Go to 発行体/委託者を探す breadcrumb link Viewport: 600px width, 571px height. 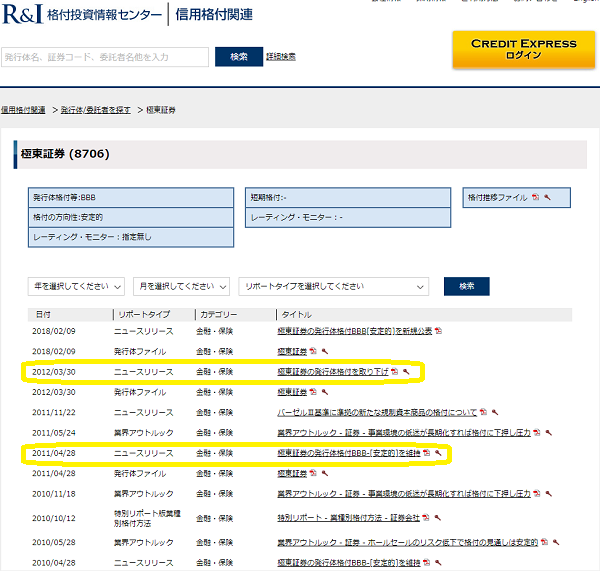point(96,110)
